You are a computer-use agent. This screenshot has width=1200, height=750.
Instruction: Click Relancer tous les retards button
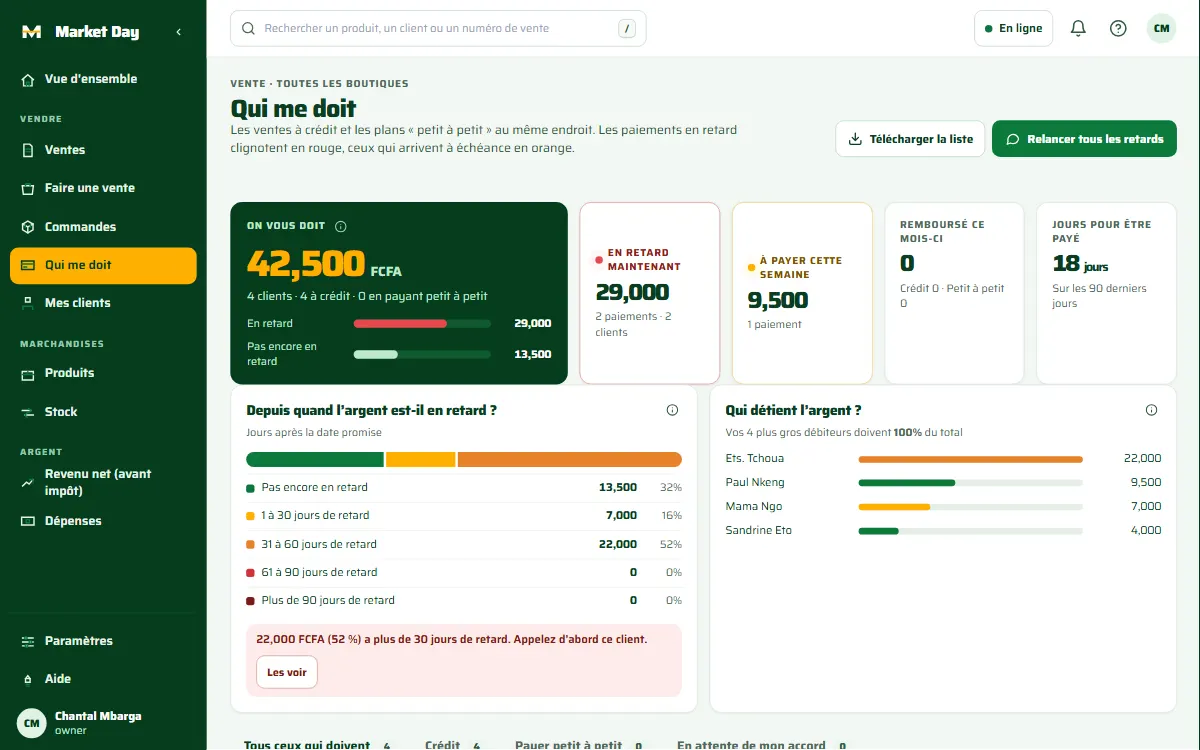(1084, 139)
